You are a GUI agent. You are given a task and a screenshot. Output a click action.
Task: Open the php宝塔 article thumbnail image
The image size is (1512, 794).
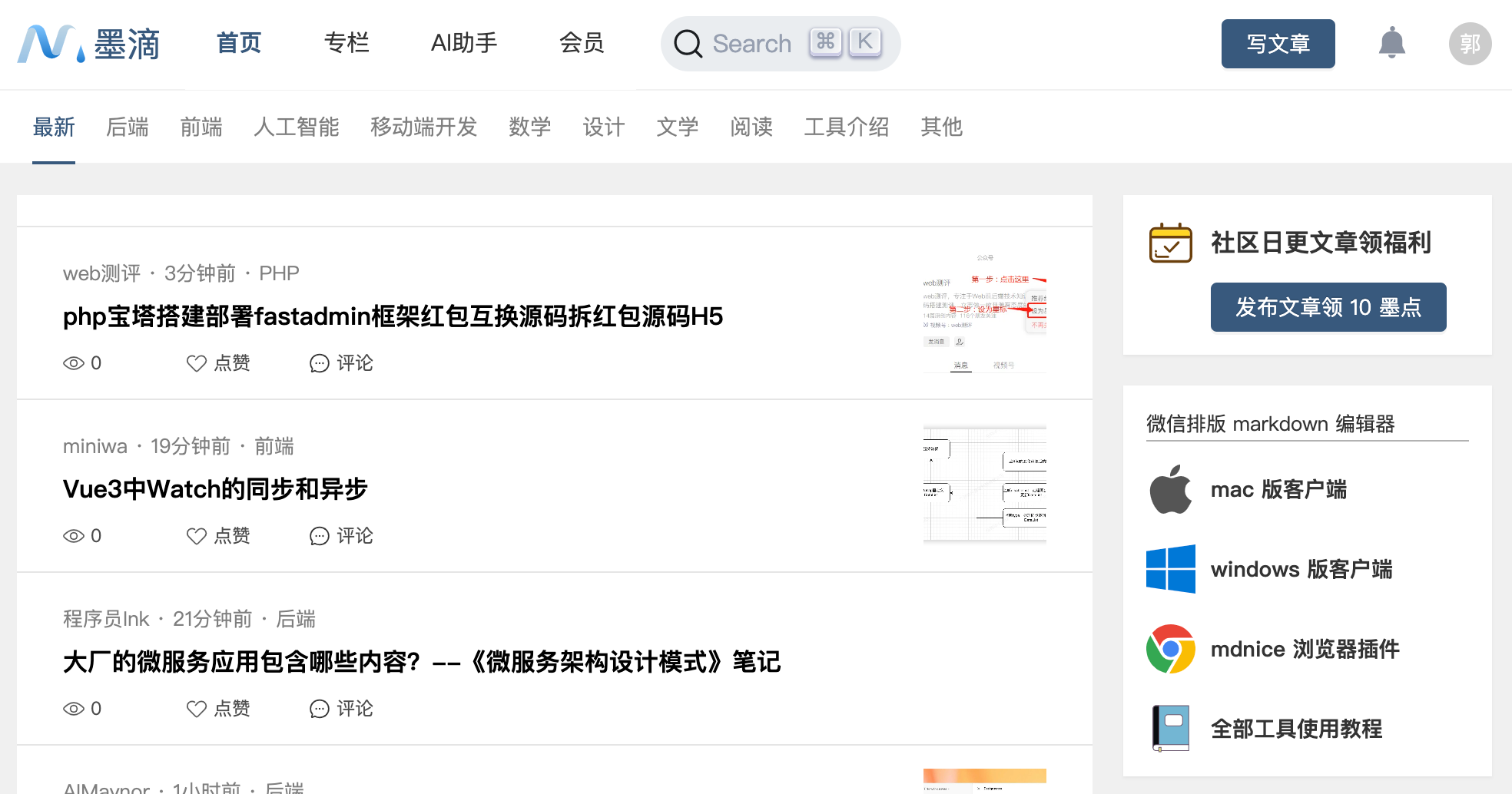click(984, 313)
